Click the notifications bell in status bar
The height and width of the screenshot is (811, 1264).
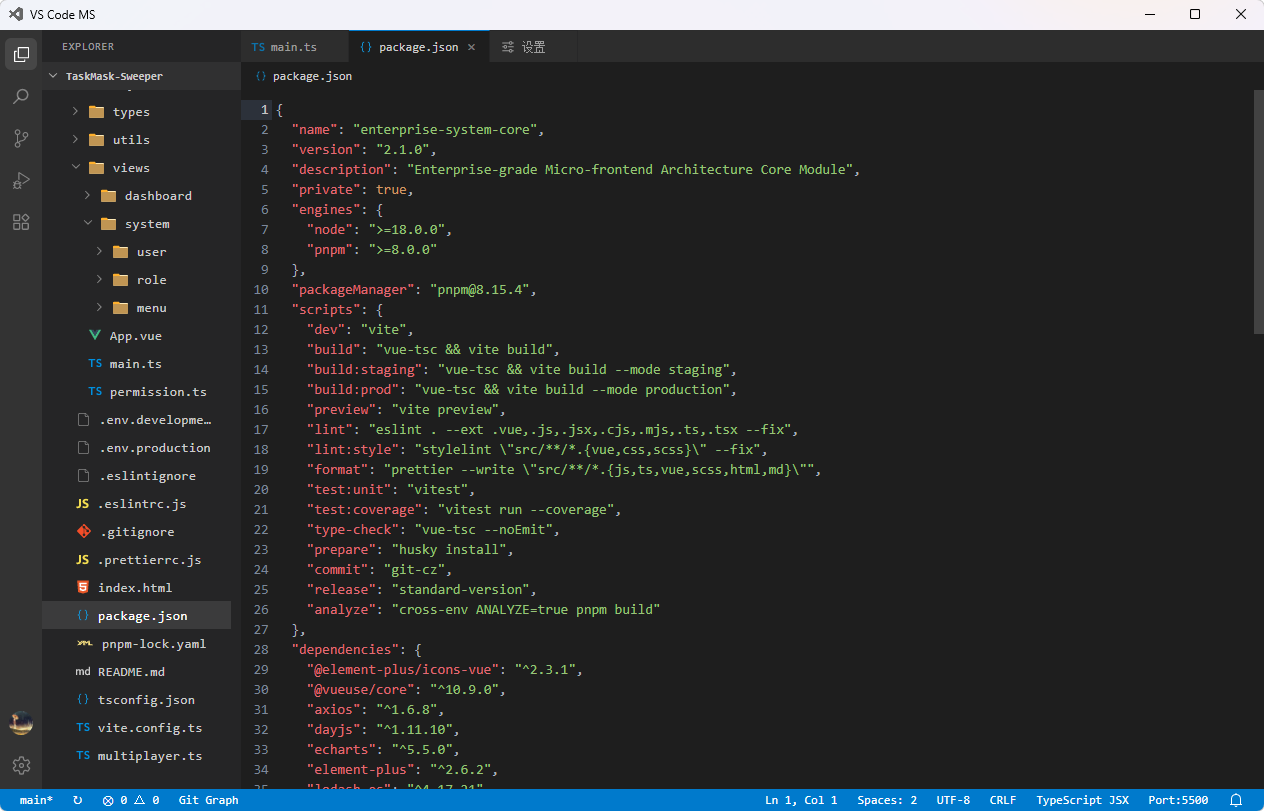[1236, 800]
